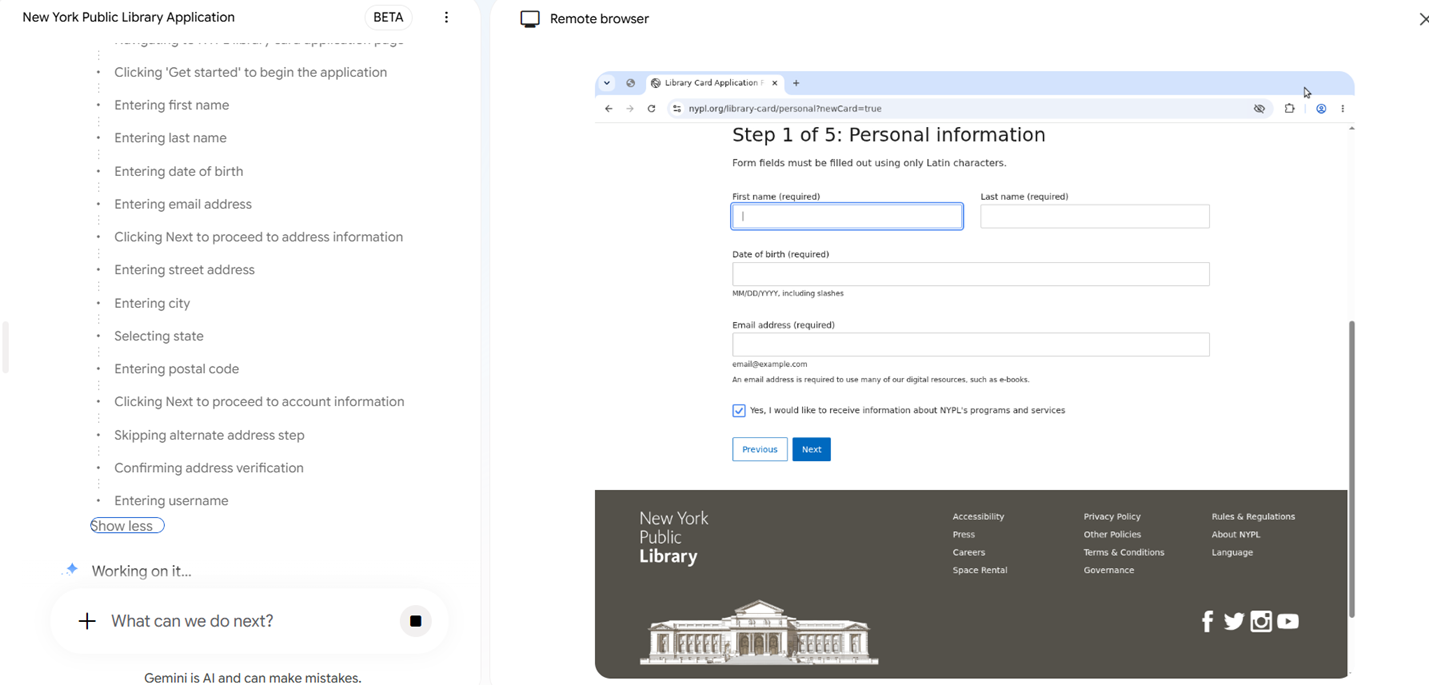Viewport: 1429px width, 685px height.
Task: Focus the First name input field
Action: (x=847, y=216)
